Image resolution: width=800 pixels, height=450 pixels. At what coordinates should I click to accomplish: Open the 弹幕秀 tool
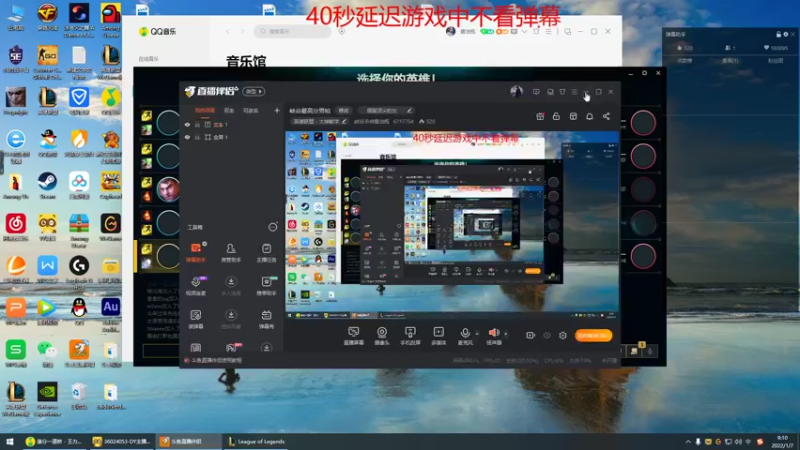tap(266, 319)
